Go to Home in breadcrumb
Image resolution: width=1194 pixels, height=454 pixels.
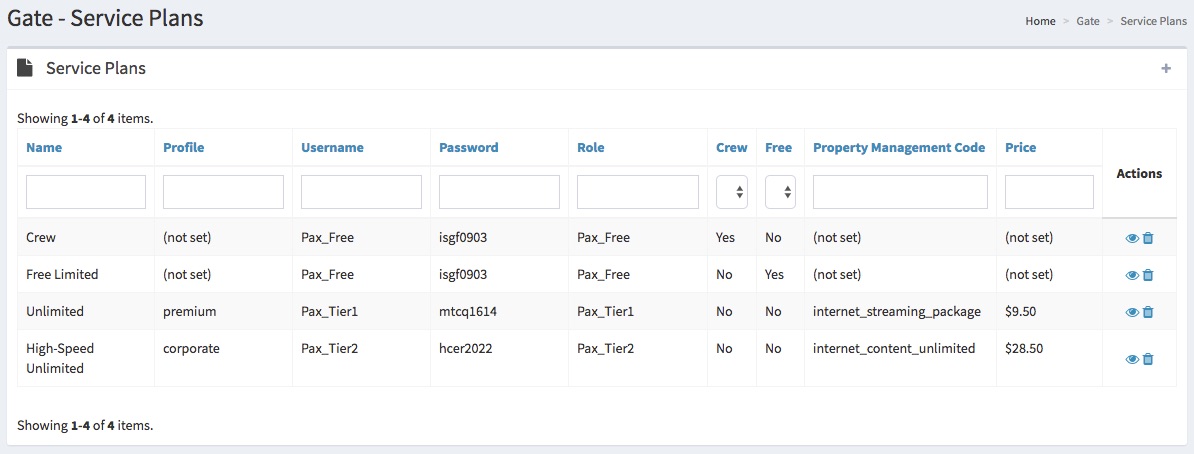pos(1040,21)
